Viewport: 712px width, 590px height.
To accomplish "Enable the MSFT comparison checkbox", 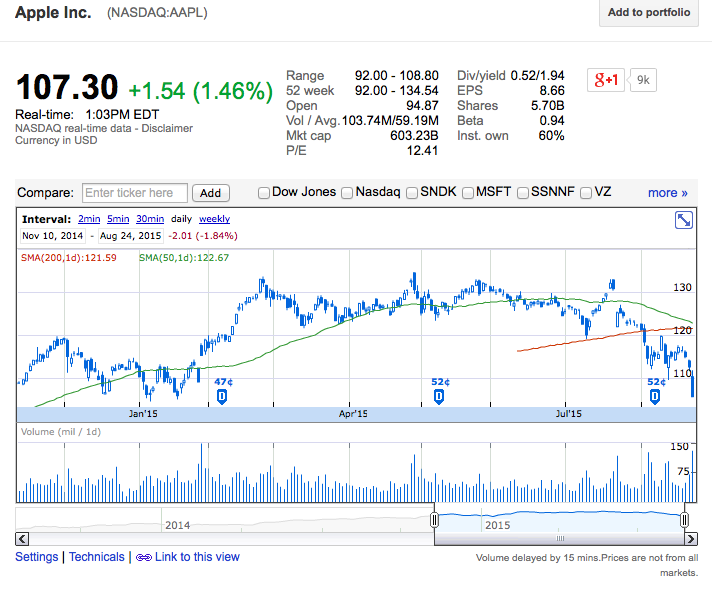I will [x=468, y=193].
